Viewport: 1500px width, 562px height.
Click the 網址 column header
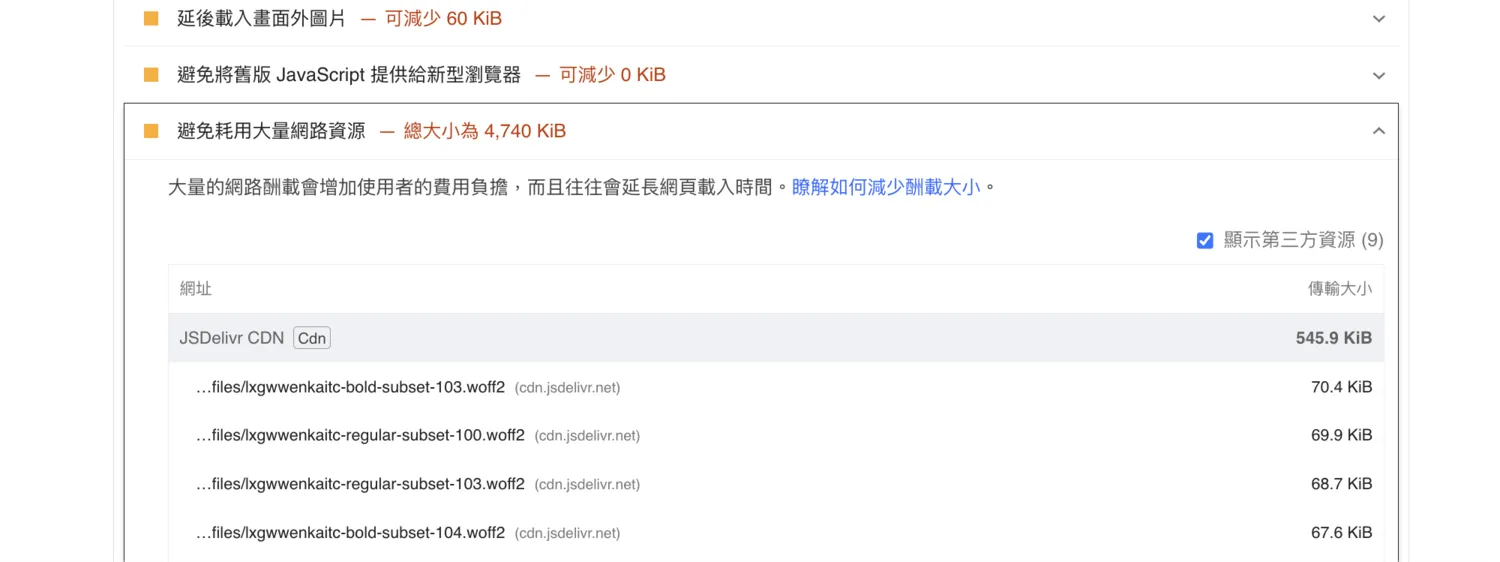click(x=196, y=289)
